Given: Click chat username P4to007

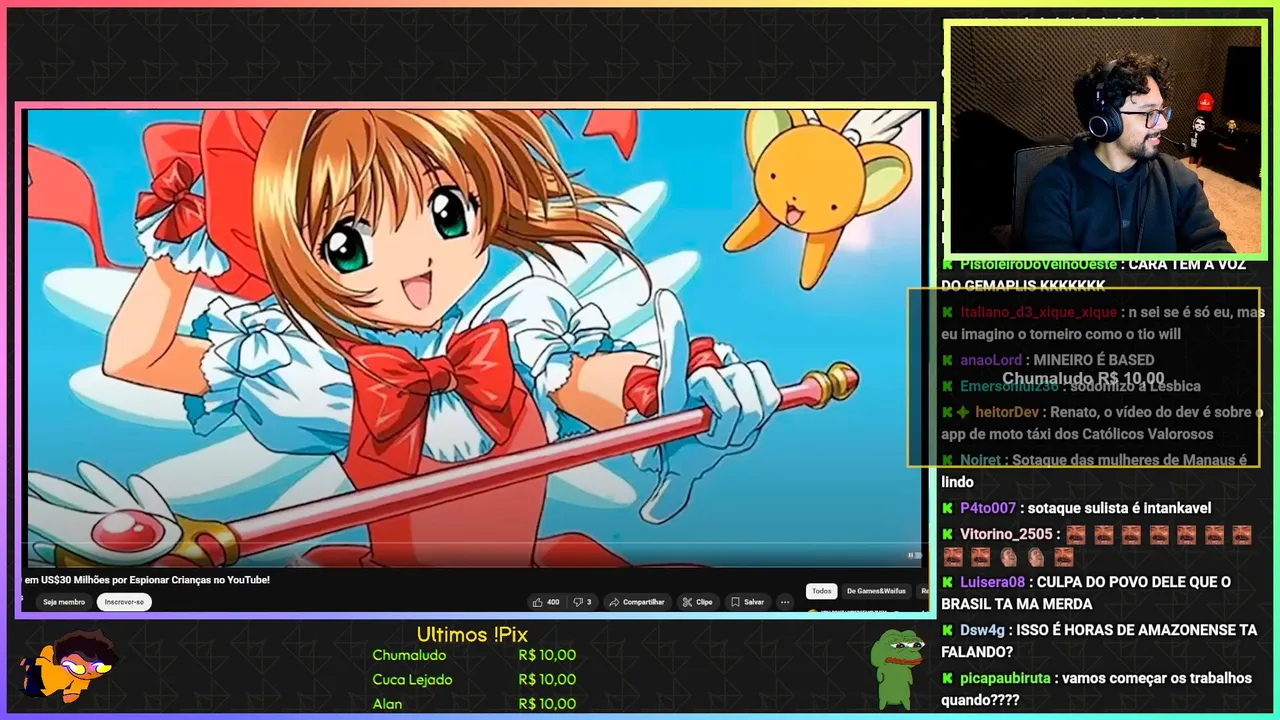Looking at the screenshot, I should pyautogui.click(x=988, y=508).
